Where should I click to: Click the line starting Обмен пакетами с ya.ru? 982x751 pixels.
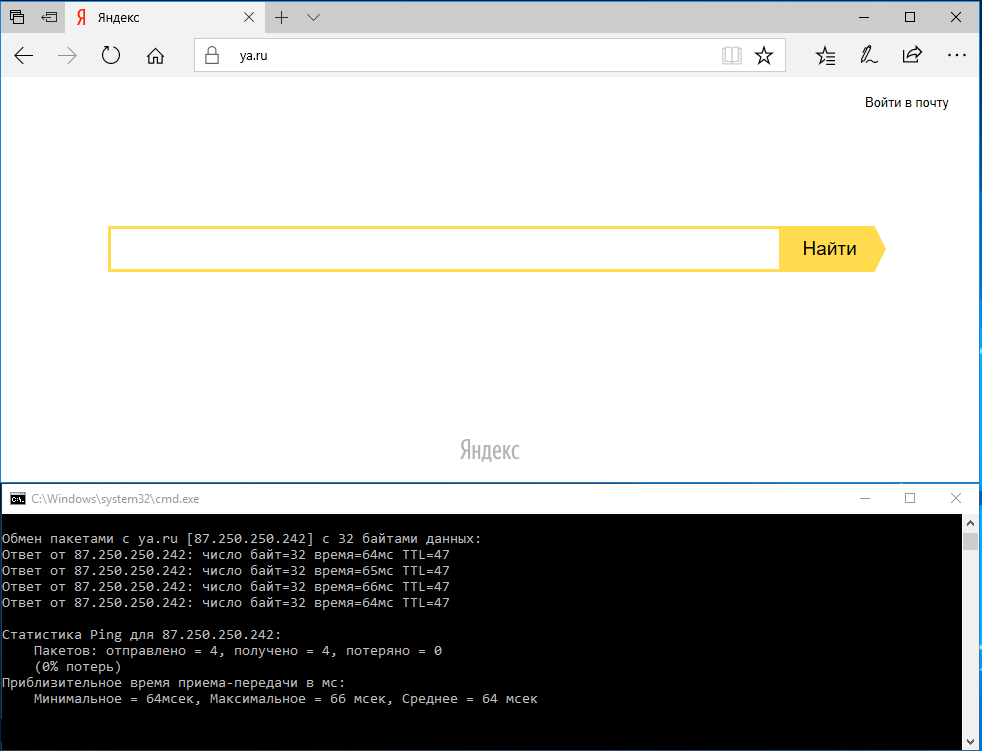click(x=242, y=539)
